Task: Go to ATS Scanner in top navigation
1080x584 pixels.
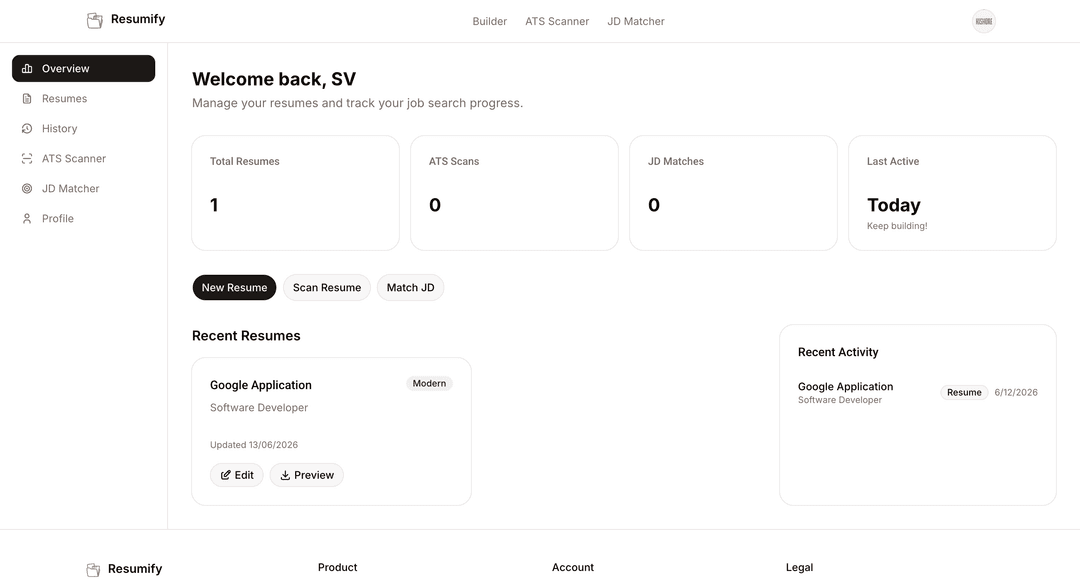Action: click(557, 21)
